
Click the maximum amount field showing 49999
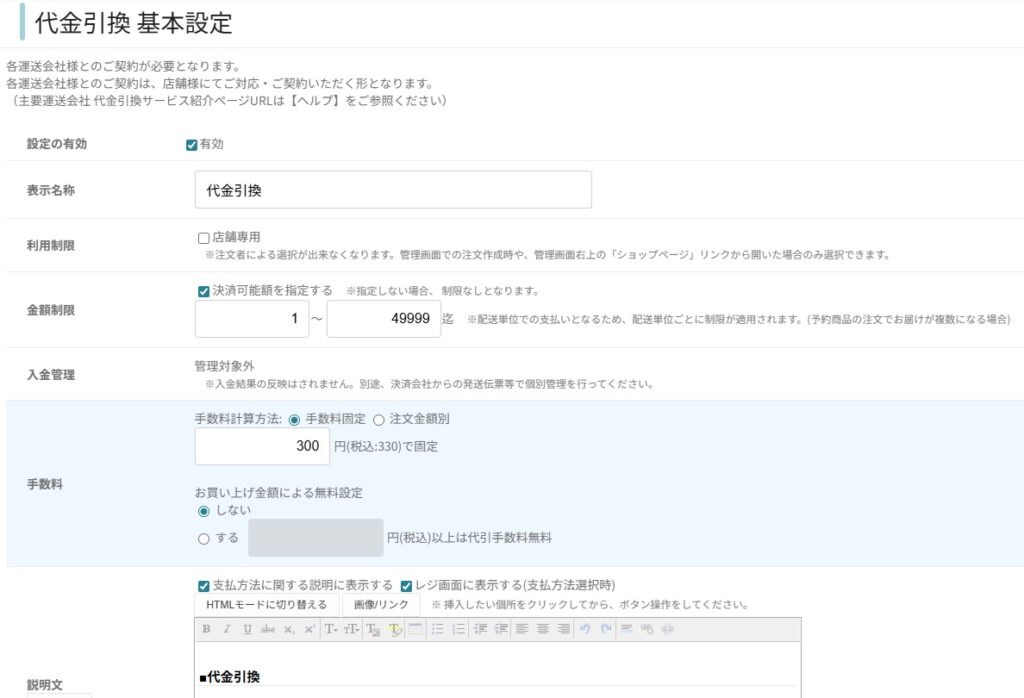click(x=383, y=319)
